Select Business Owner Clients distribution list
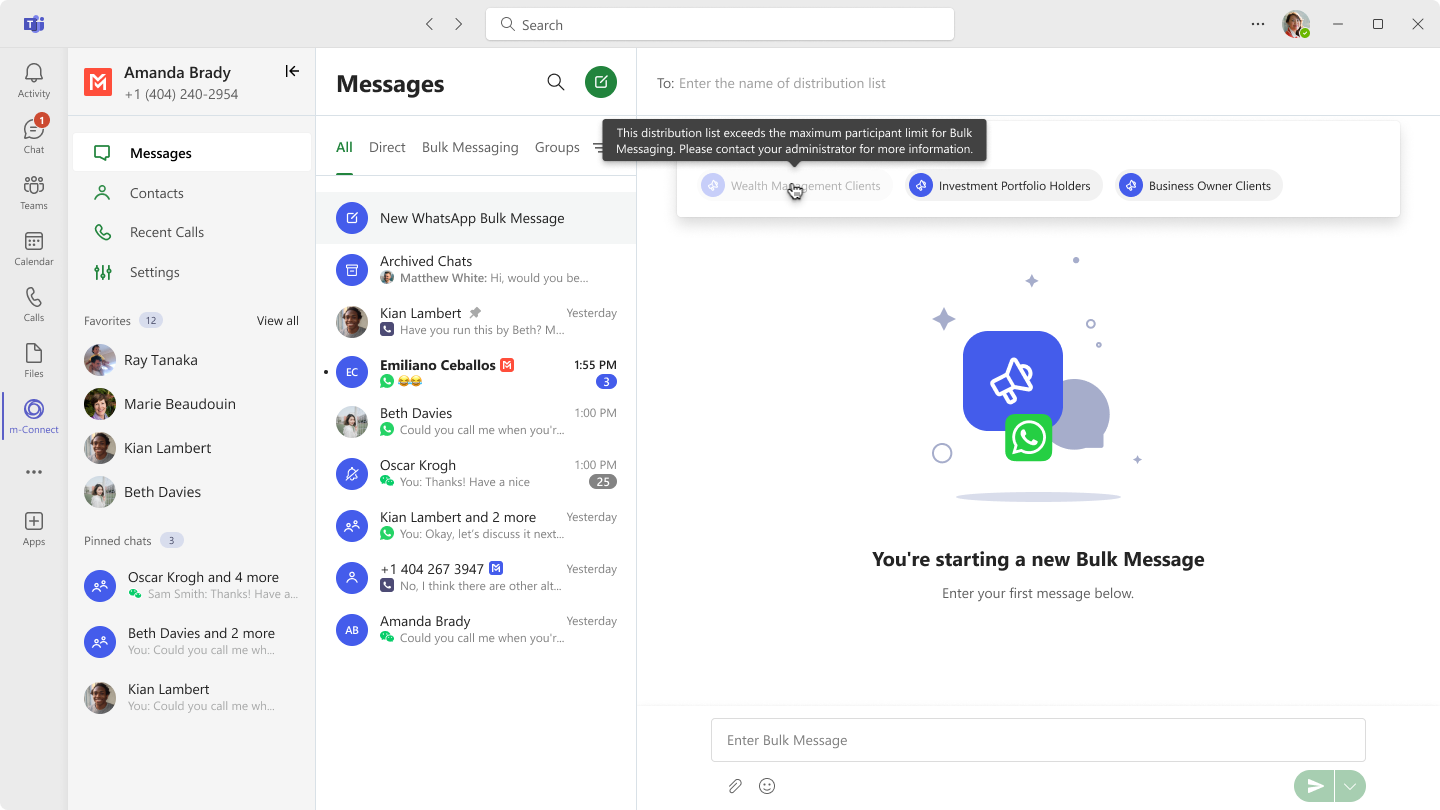Screen dimensions: 1440x810 (1198, 185)
